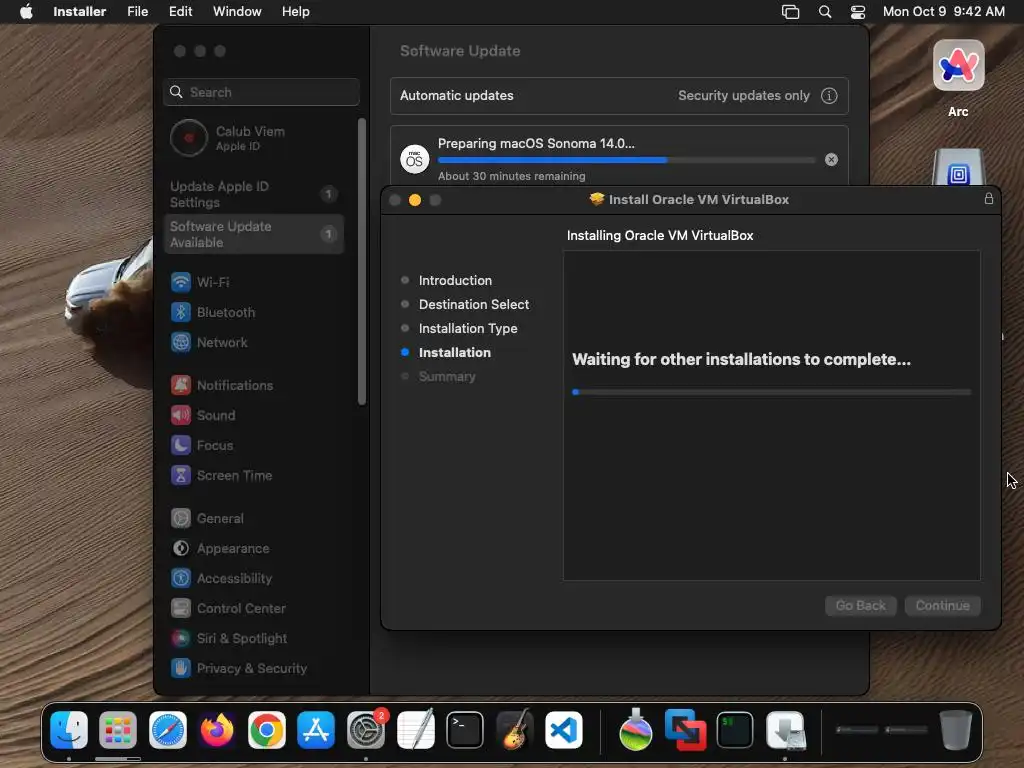Click the Introduction step in the installer
The width and height of the screenshot is (1024, 768).
tap(455, 280)
